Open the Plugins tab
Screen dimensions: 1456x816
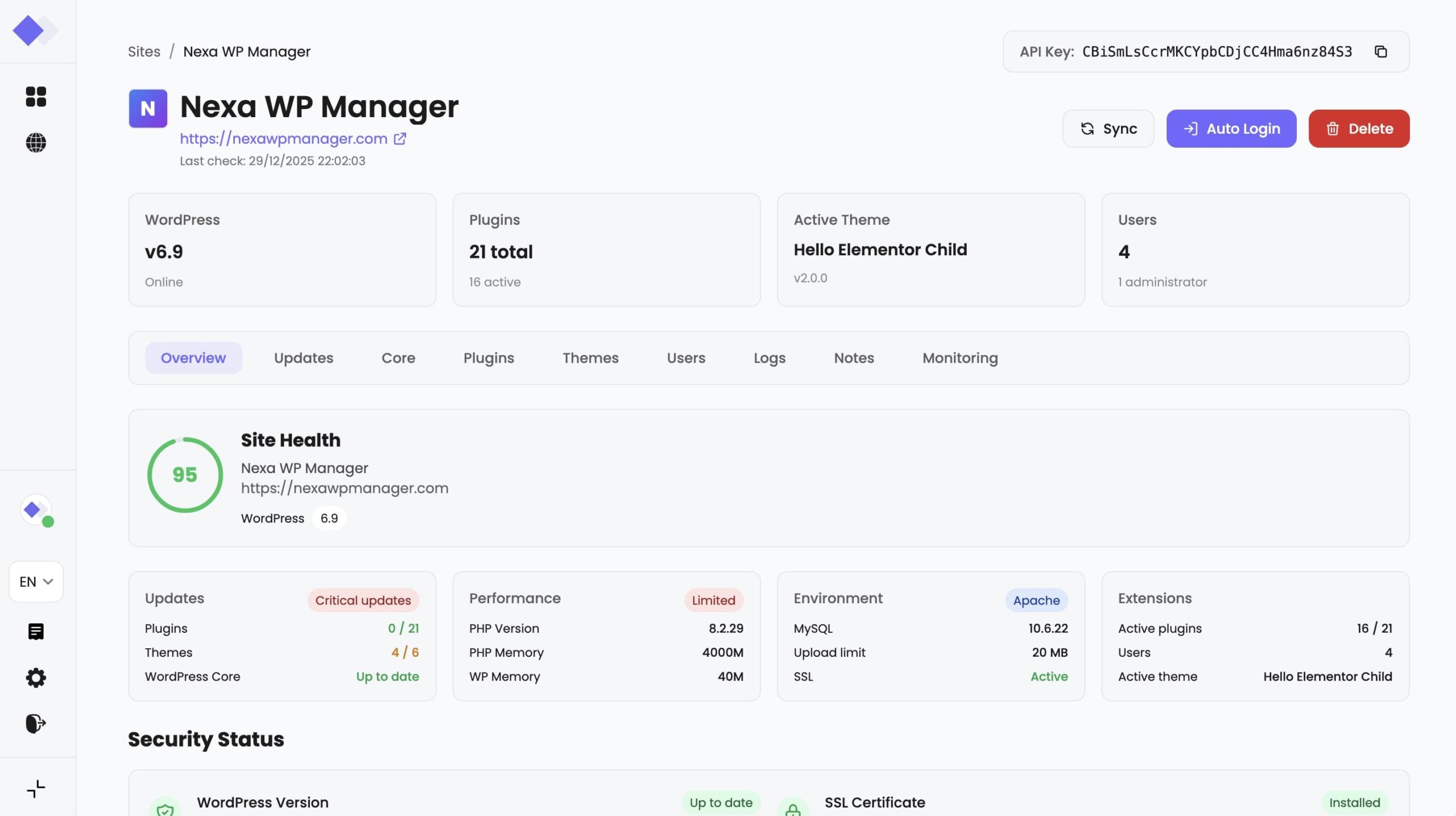pos(489,358)
